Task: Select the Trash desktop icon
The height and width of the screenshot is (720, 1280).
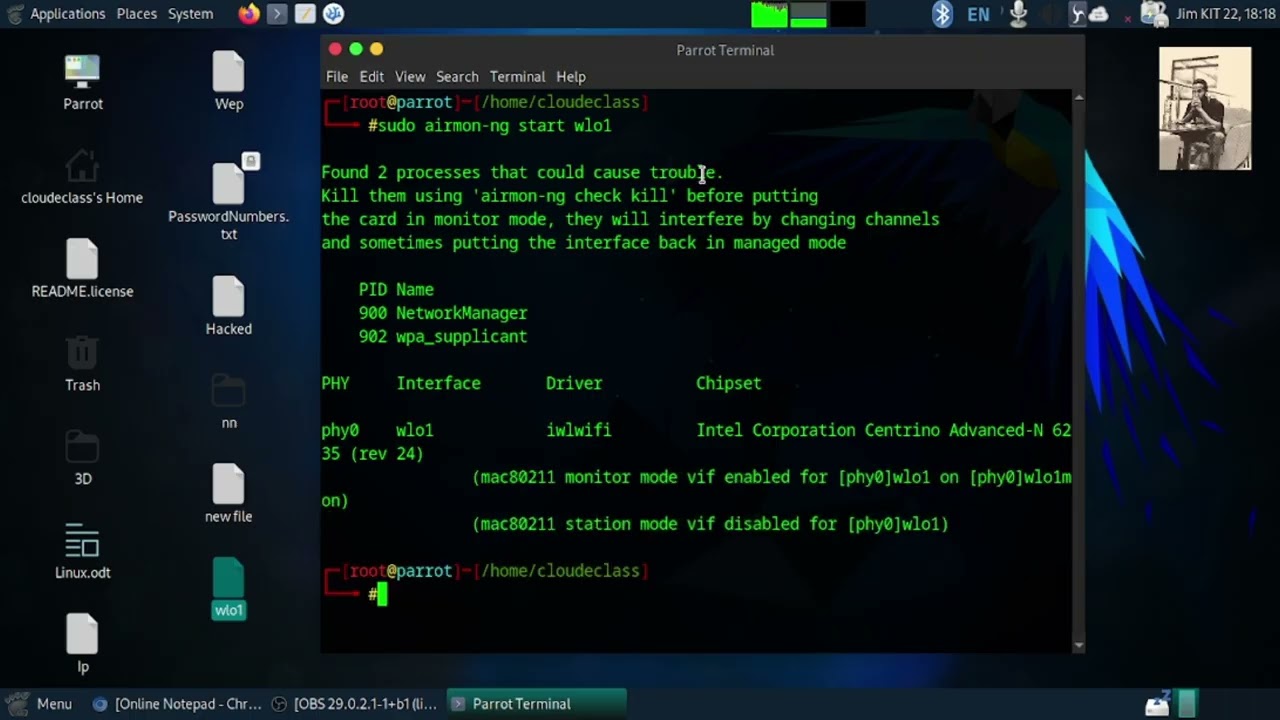Action: click(x=82, y=363)
